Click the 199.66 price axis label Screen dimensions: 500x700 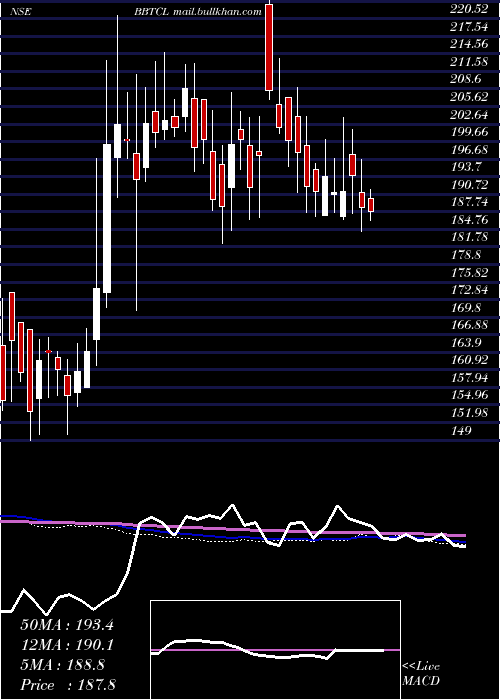click(x=468, y=132)
